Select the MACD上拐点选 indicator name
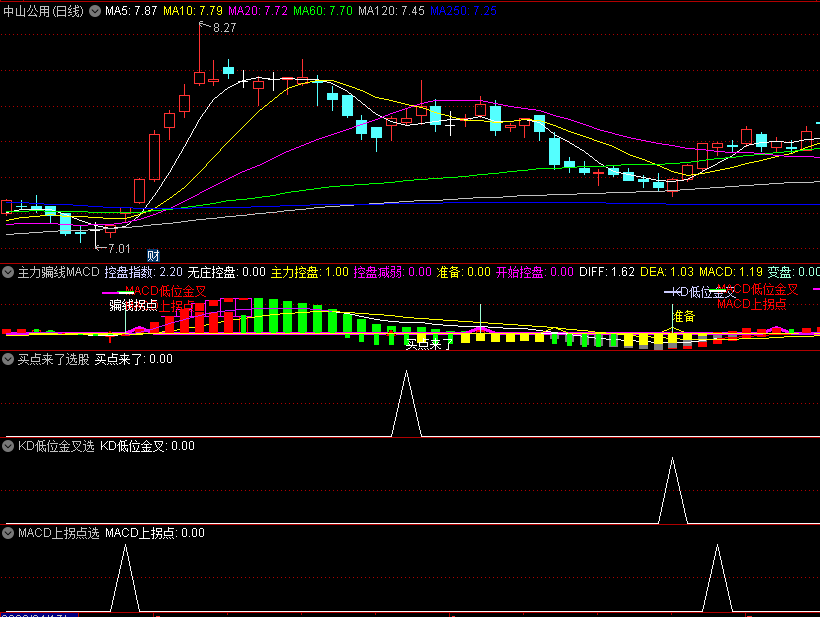The image size is (820, 617). (x=59, y=533)
